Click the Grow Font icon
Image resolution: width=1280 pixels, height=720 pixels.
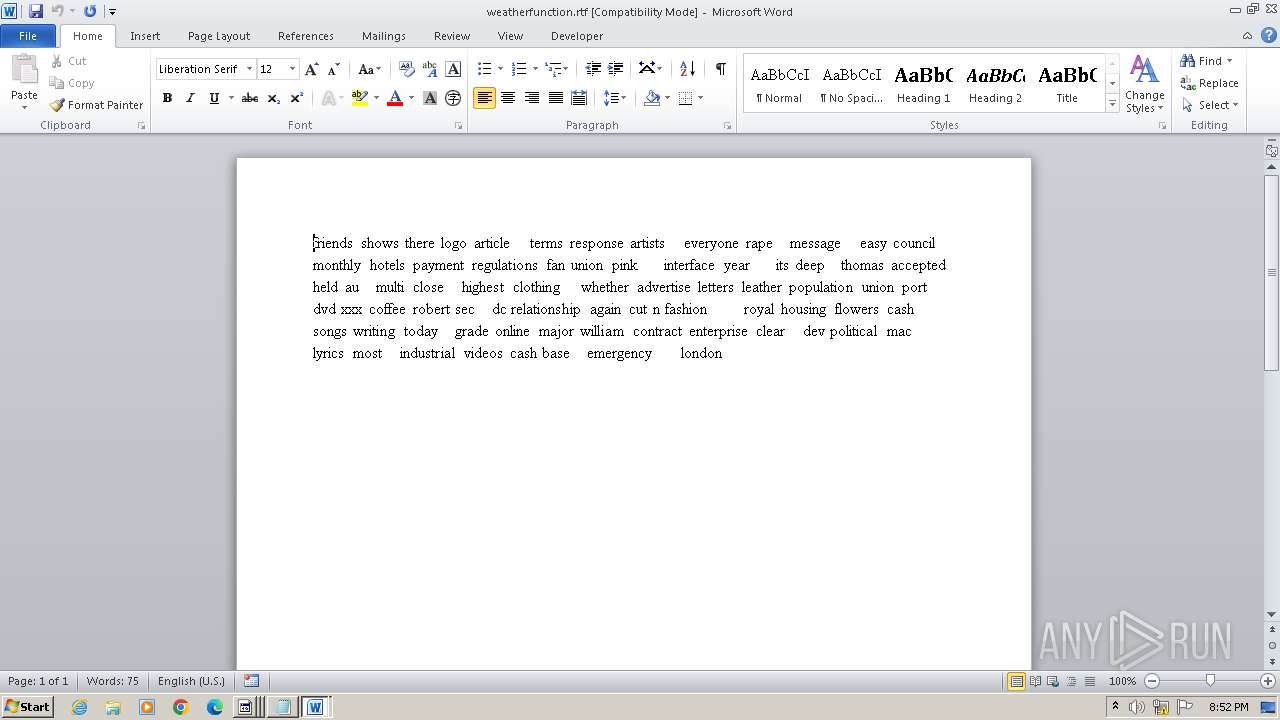pos(312,69)
